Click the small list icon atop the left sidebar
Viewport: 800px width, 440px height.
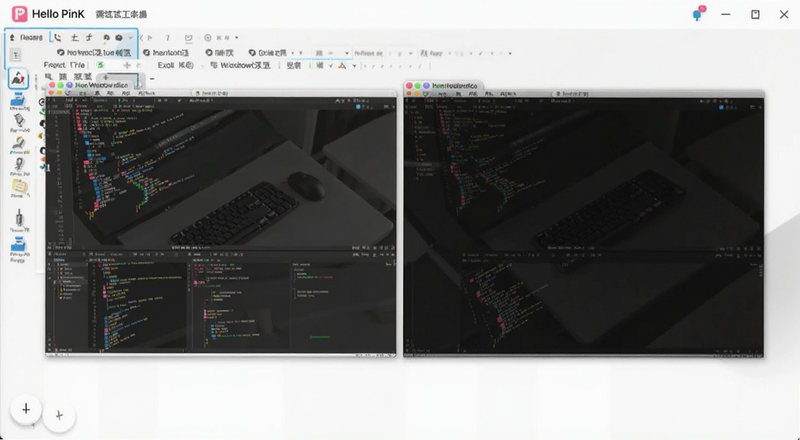click(16, 55)
